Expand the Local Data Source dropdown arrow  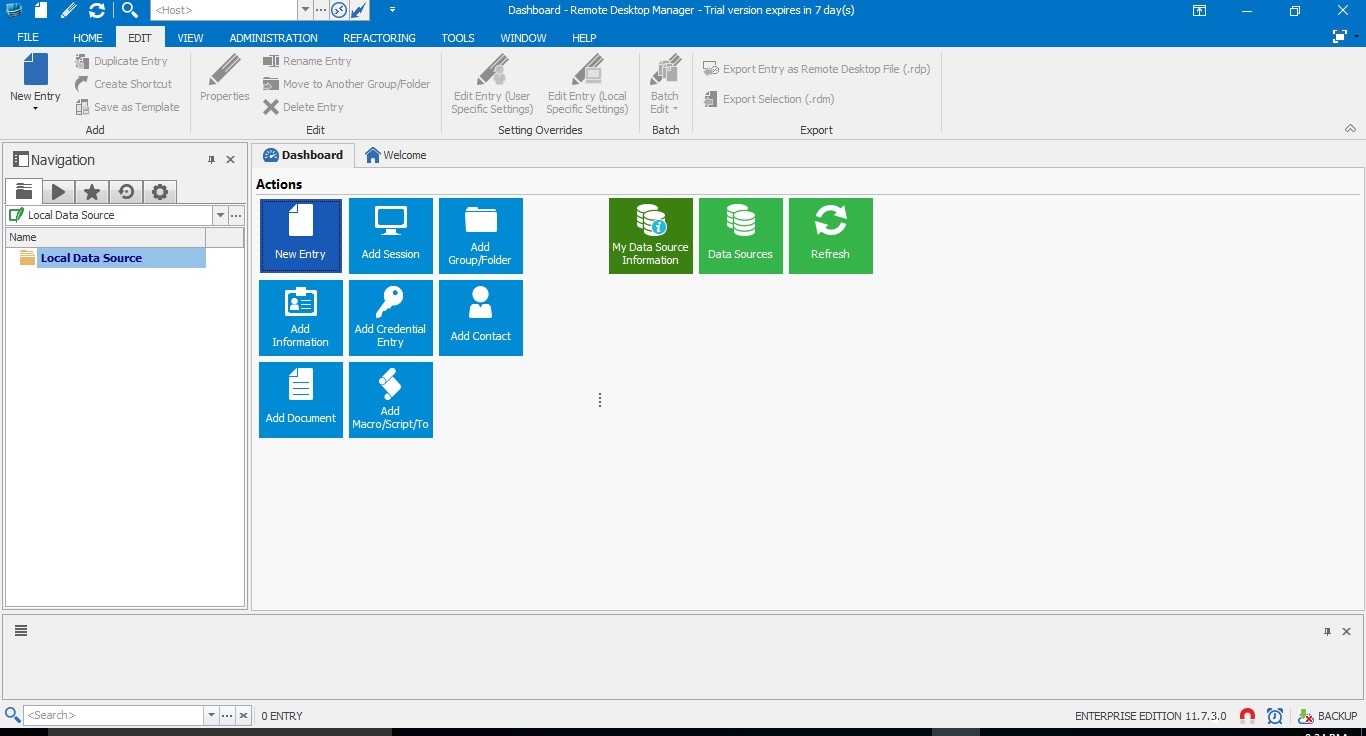[220, 215]
